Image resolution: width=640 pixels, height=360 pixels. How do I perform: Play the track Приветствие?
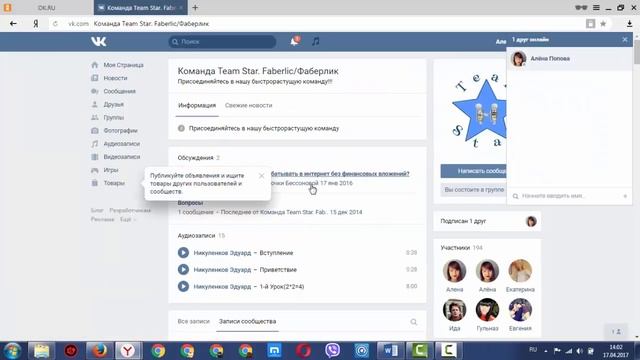click(183, 269)
